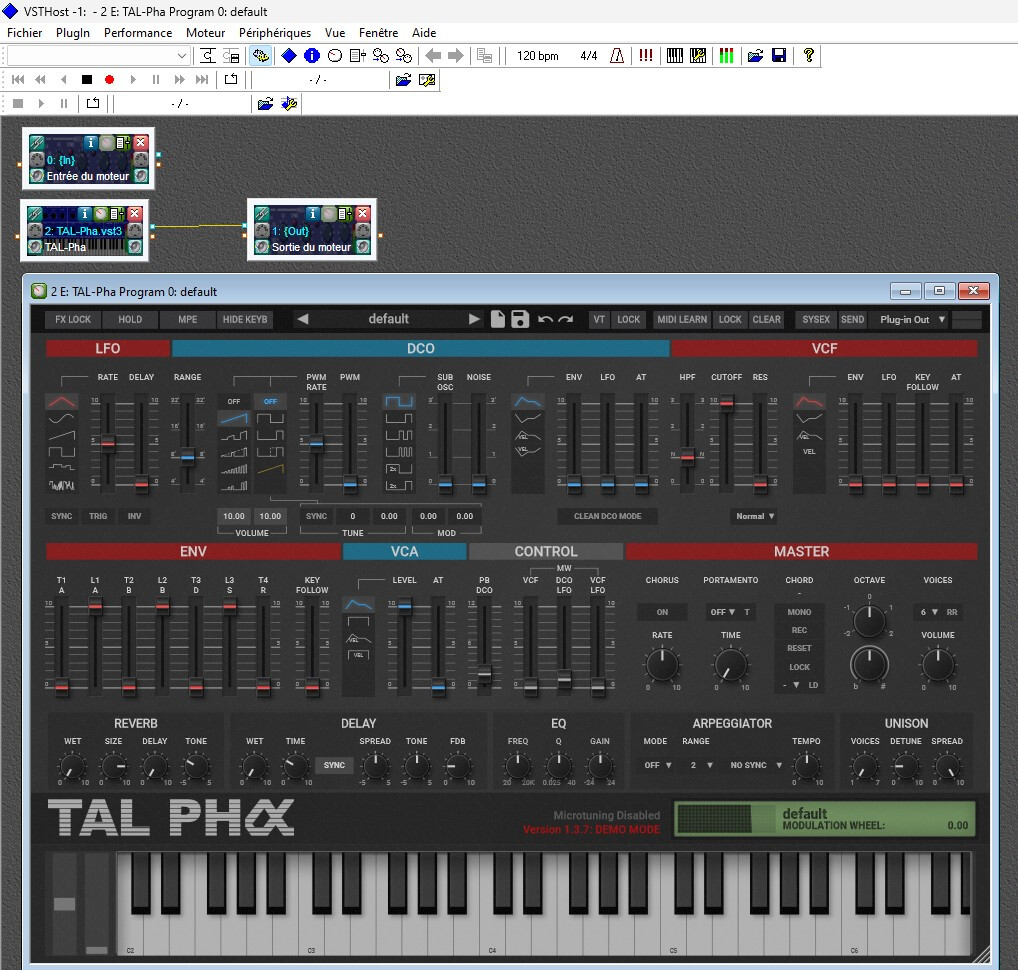Screen dimensions: 1018x970
Task: Click the MIDI LEARN button
Action: point(682,319)
